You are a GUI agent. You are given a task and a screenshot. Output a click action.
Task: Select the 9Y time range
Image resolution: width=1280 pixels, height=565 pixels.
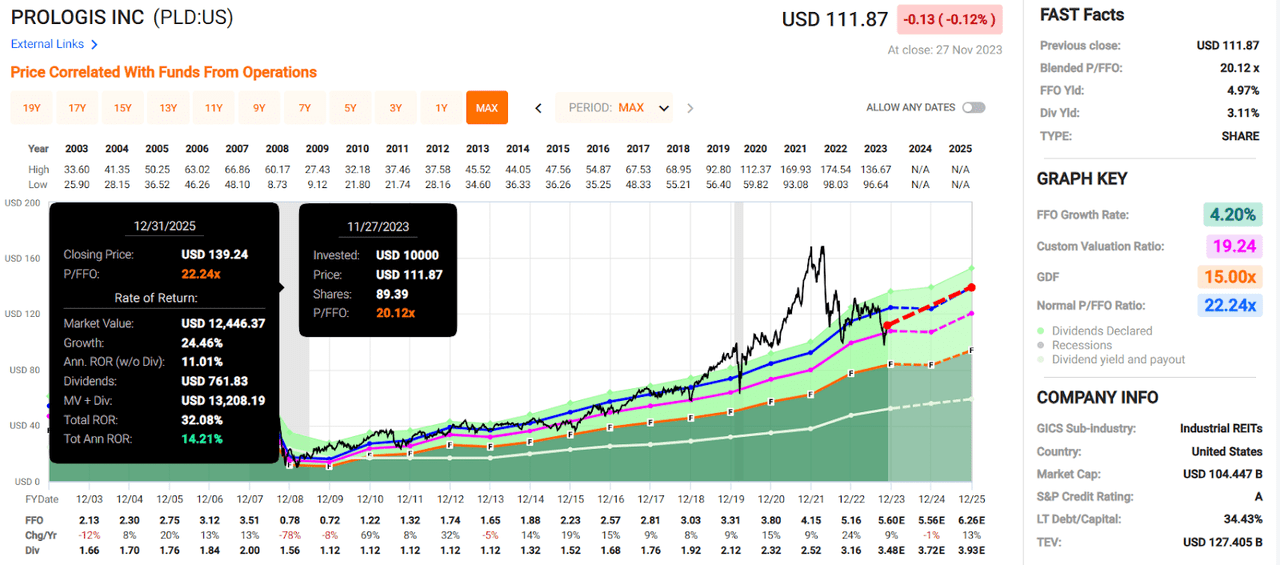tap(259, 107)
